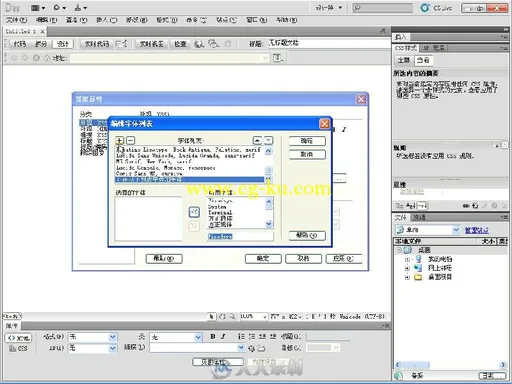The image size is (512, 384).
Task: Open Layout menu icon in application bar
Action: point(38,8)
